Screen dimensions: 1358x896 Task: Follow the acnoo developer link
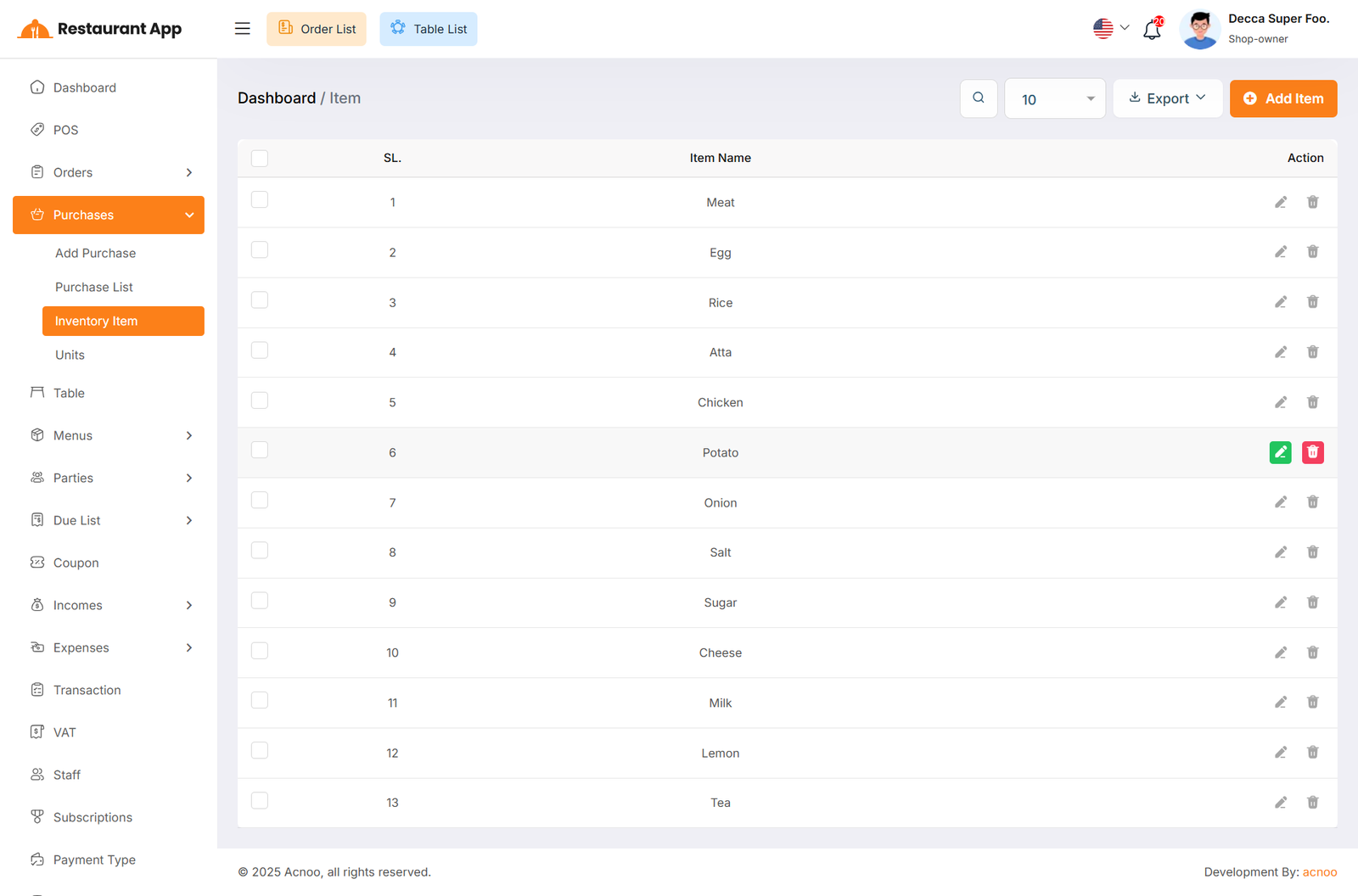tap(1319, 872)
